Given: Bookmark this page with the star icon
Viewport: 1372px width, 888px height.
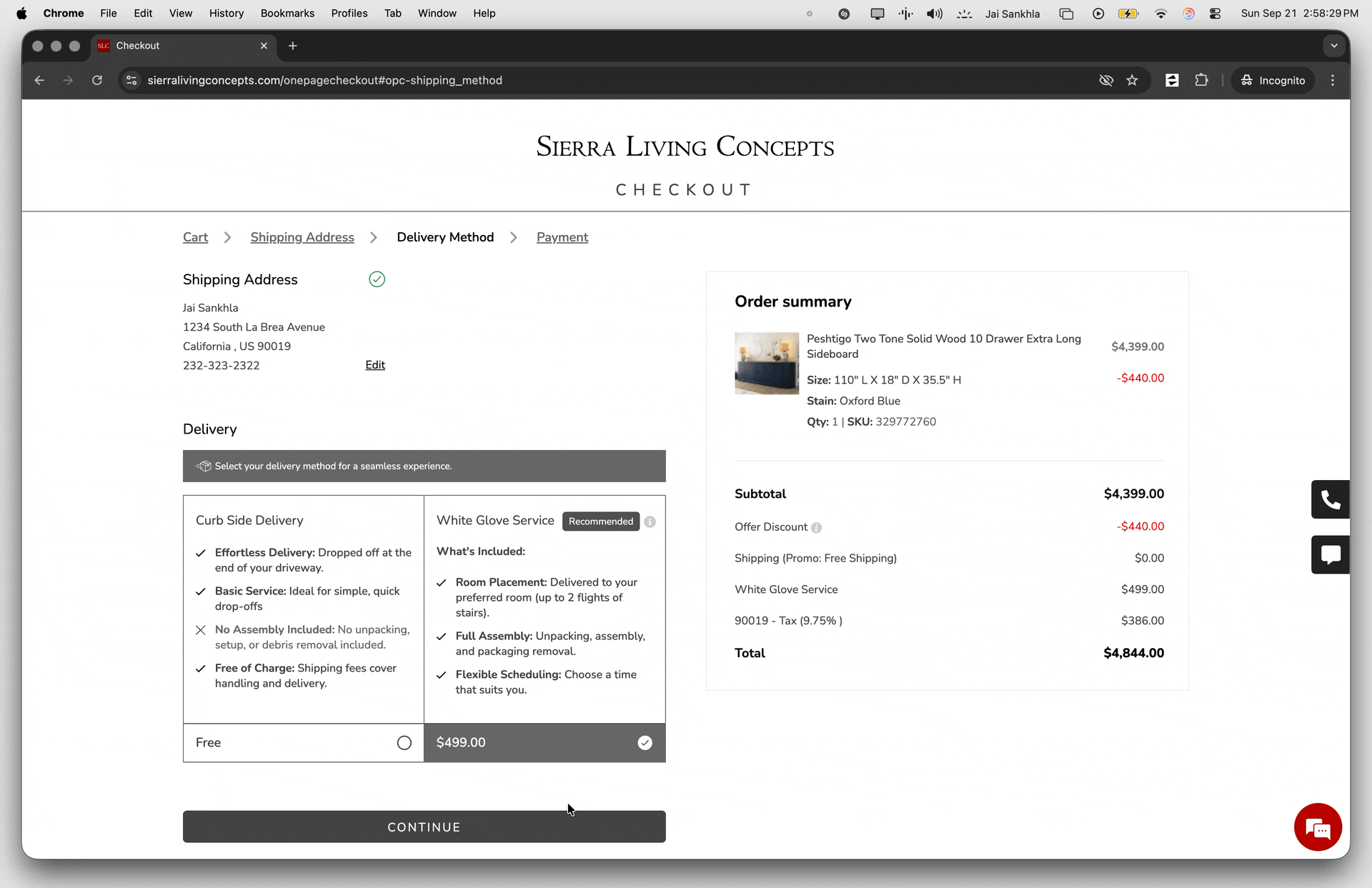Looking at the screenshot, I should coord(1132,80).
